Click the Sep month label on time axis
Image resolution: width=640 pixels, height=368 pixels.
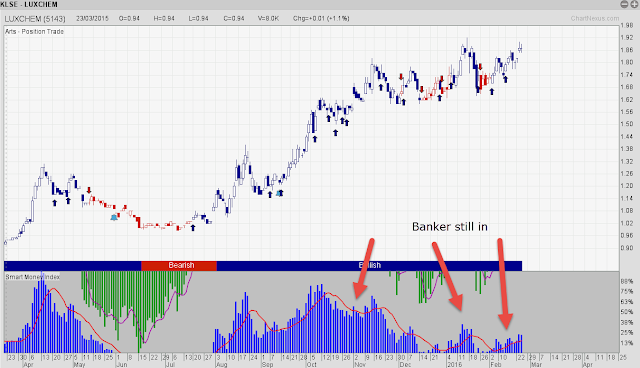pos(267,364)
